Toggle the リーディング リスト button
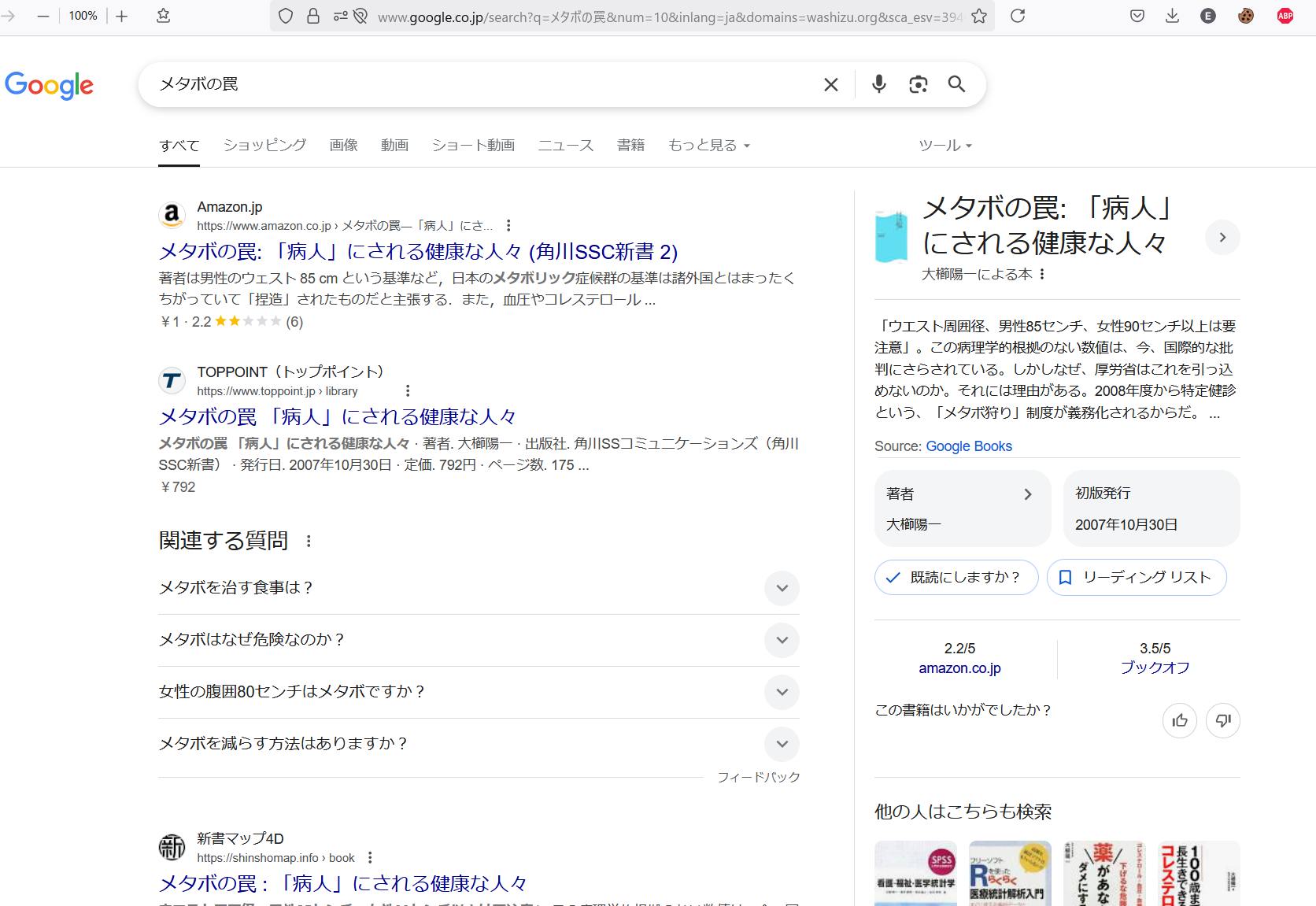Viewport: 1316px width, 906px height. coord(1137,577)
